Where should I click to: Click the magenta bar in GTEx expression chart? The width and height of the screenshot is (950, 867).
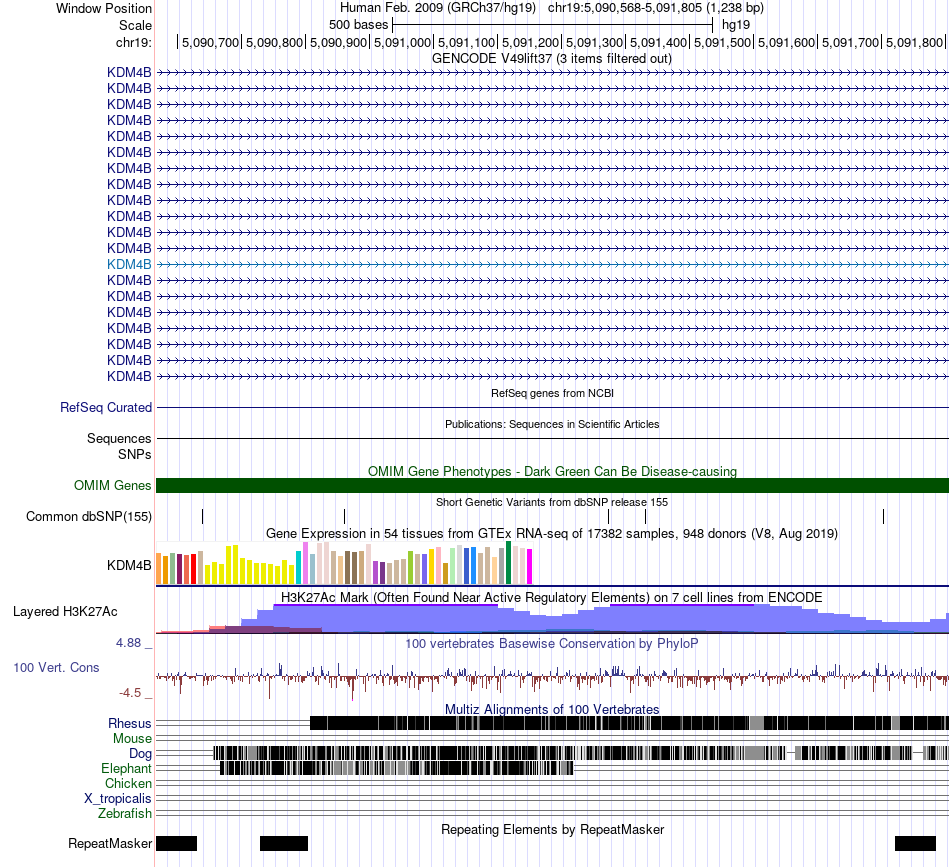529,566
